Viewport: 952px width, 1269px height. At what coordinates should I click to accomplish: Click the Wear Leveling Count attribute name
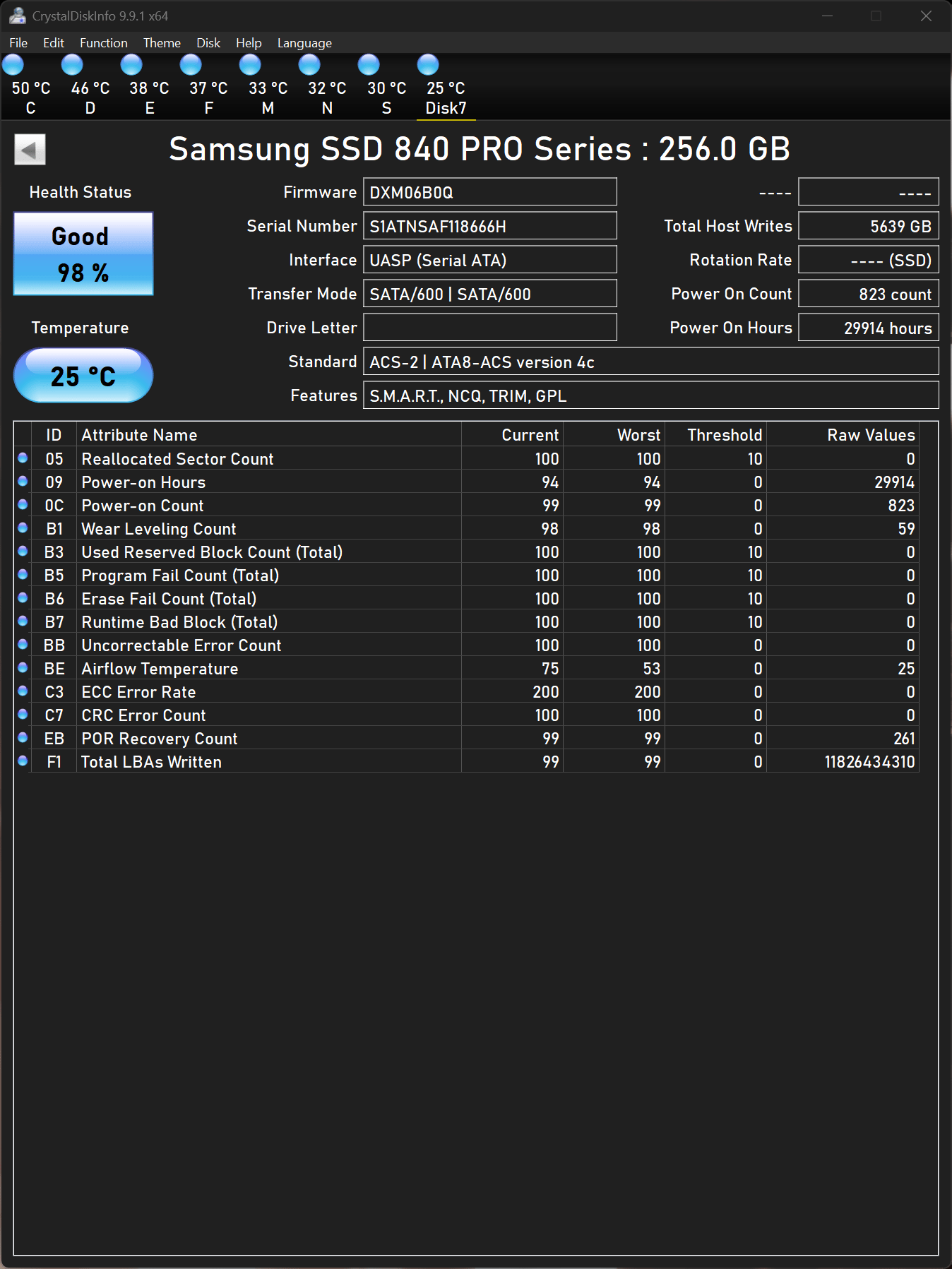point(159,529)
